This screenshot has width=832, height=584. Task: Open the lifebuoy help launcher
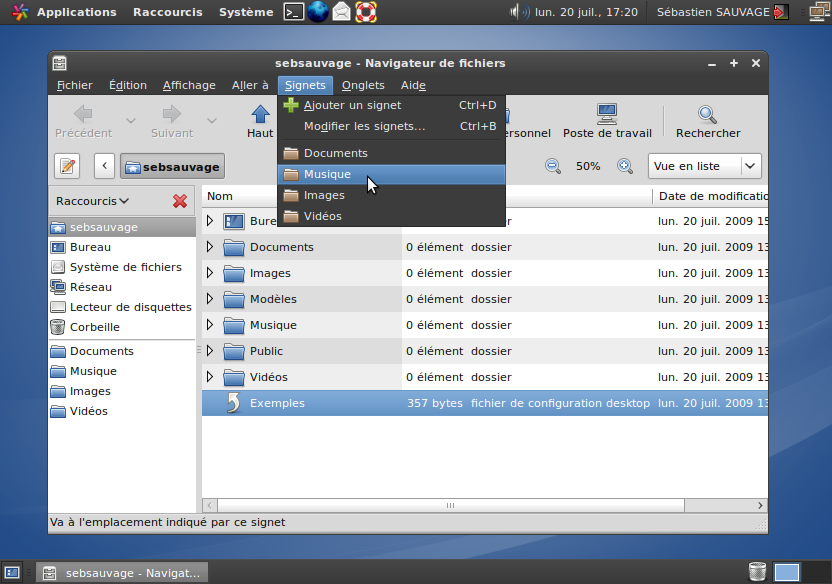pyautogui.click(x=366, y=12)
